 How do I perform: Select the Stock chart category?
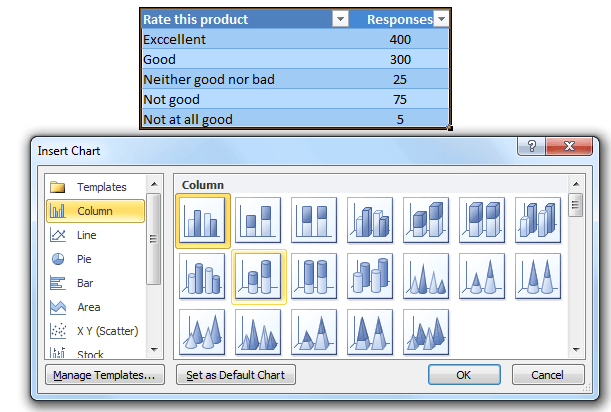pos(95,353)
